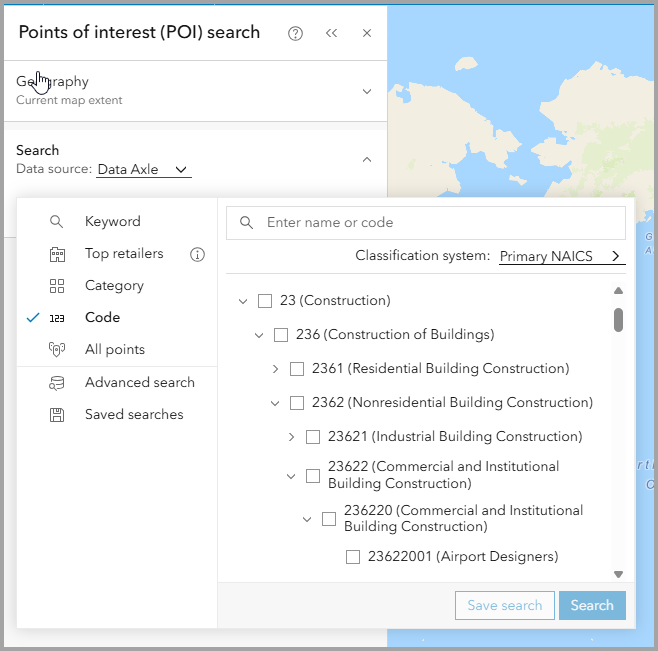Viewport: 658px width, 651px height.
Task: Click the Top retailers info icon
Action: coord(198,254)
